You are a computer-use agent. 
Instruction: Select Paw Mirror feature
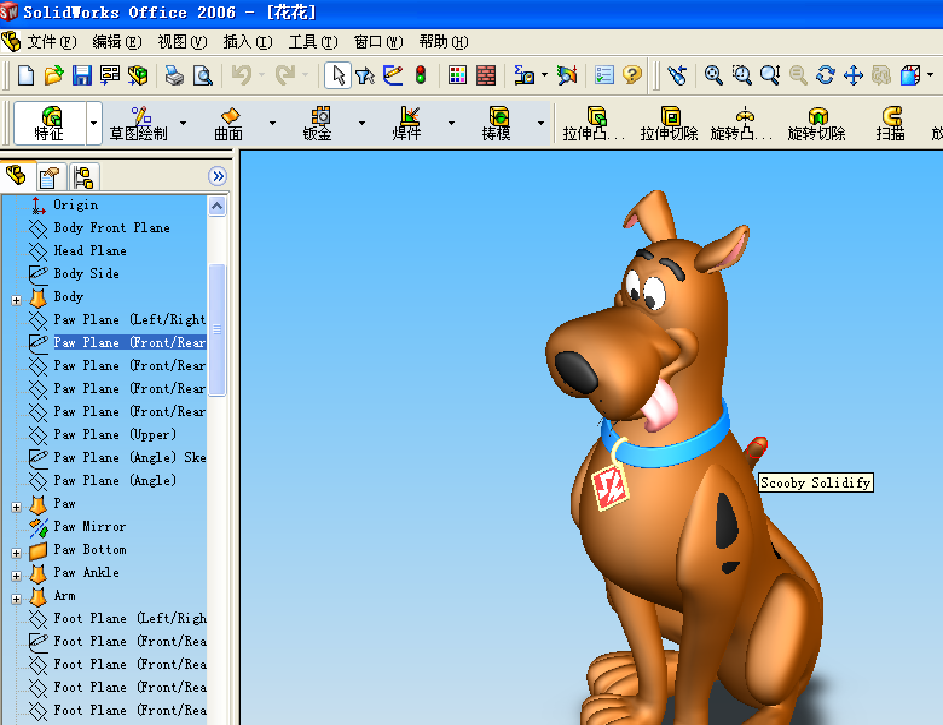click(90, 527)
